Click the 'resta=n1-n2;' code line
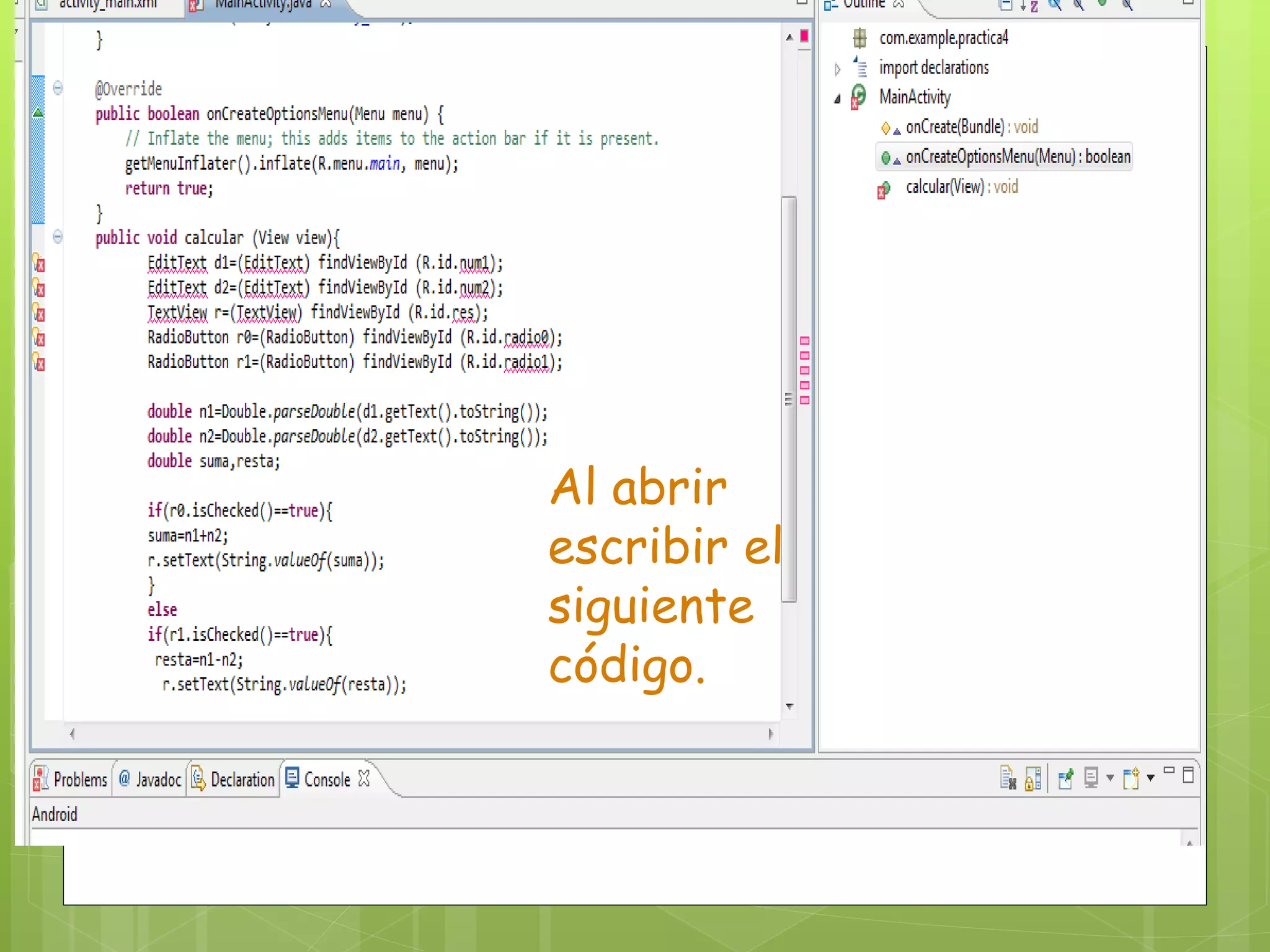Image resolution: width=1270 pixels, height=952 pixels. click(198, 659)
